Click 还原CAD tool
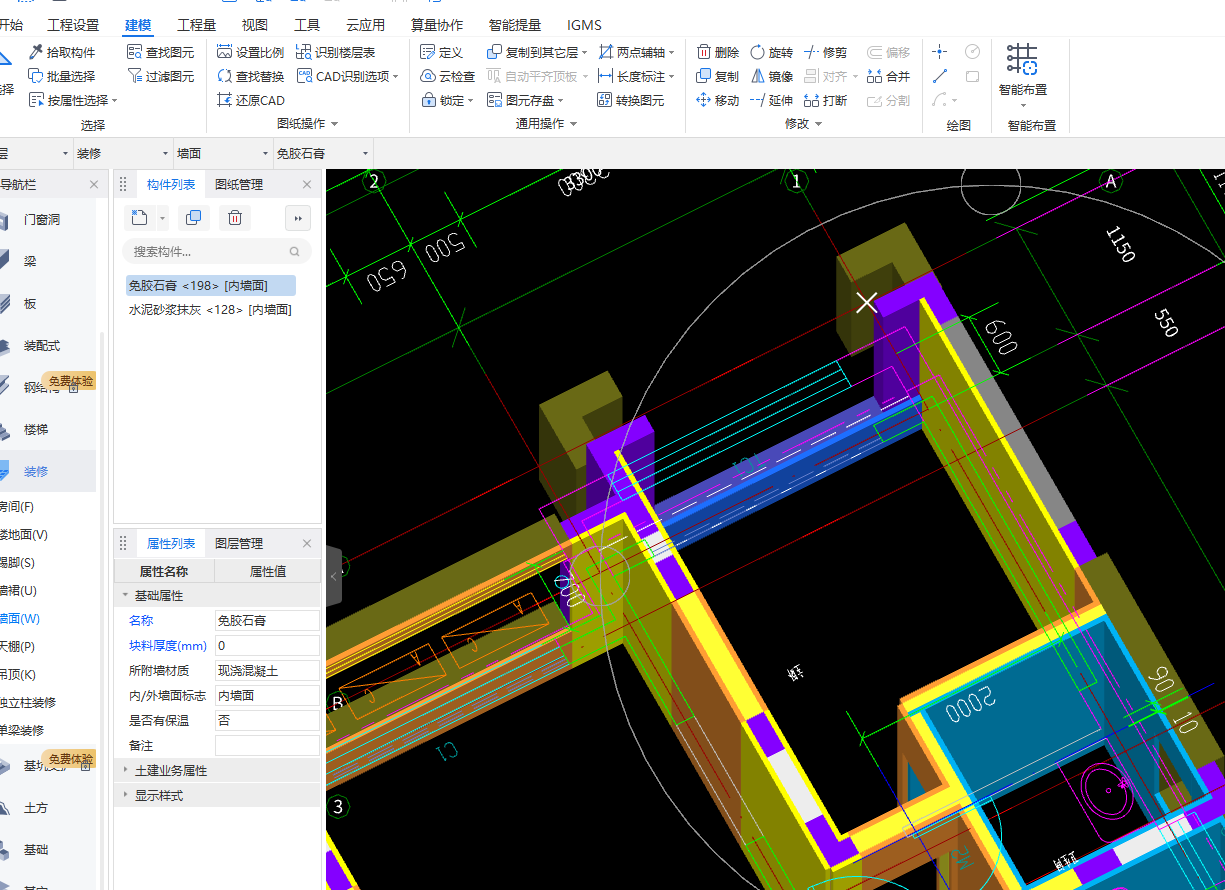This screenshot has width=1225, height=890. [x=251, y=100]
